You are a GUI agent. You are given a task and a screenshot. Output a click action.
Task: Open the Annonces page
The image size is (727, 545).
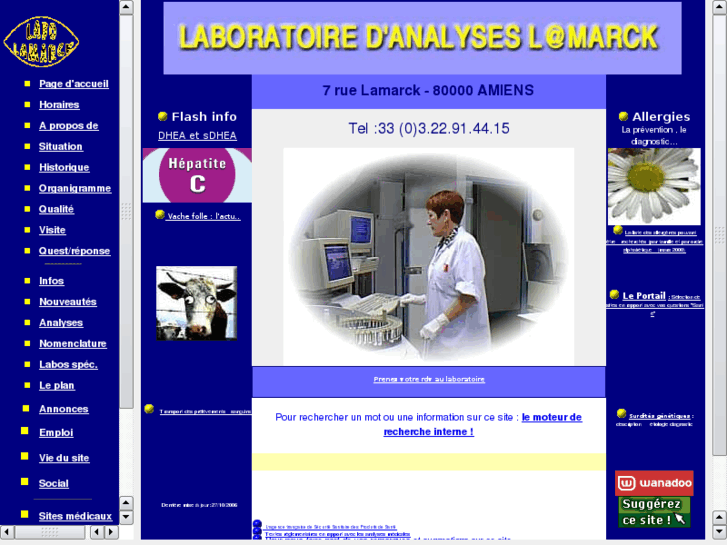pos(64,409)
